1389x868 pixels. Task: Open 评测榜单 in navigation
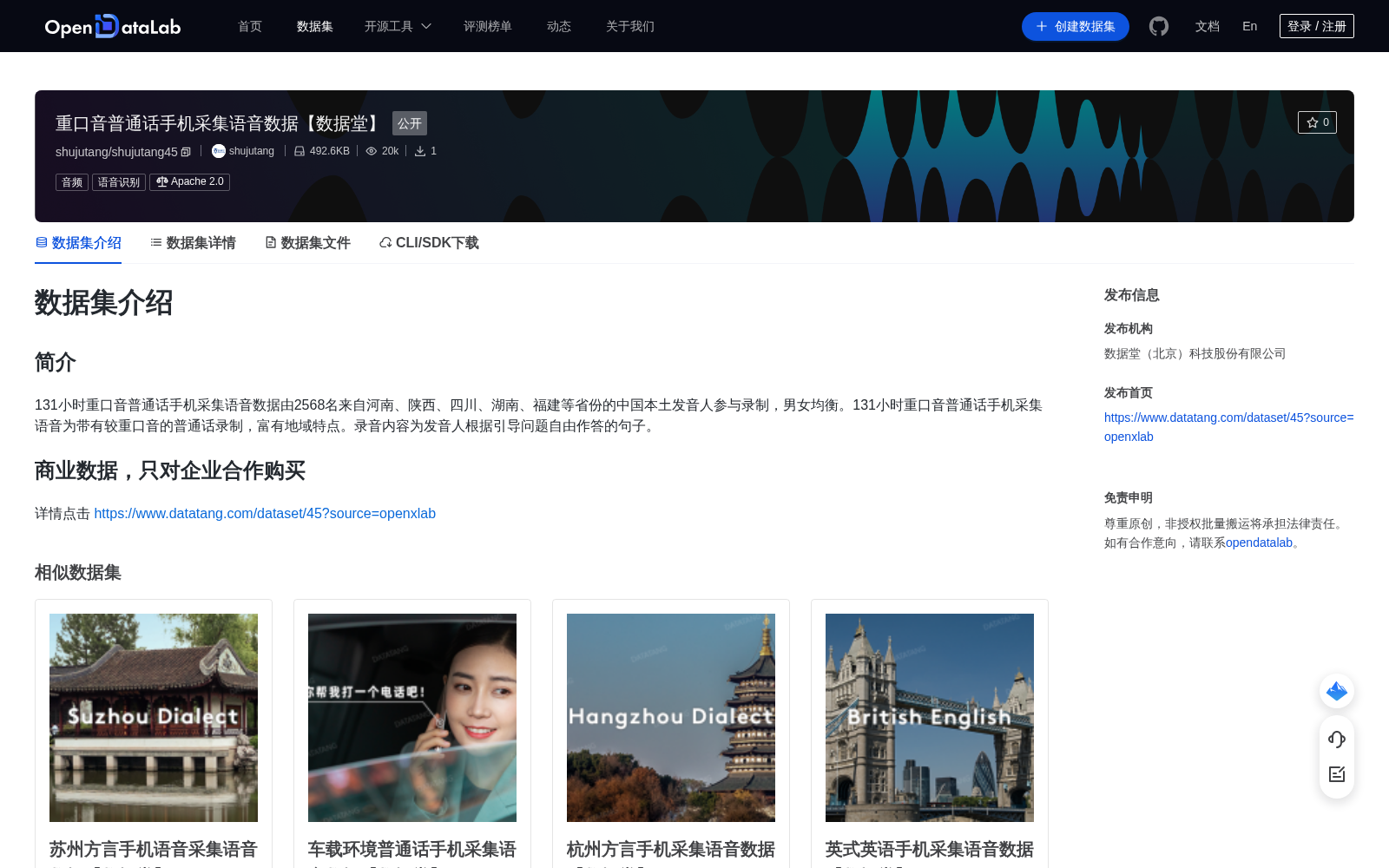pos(488,26)
